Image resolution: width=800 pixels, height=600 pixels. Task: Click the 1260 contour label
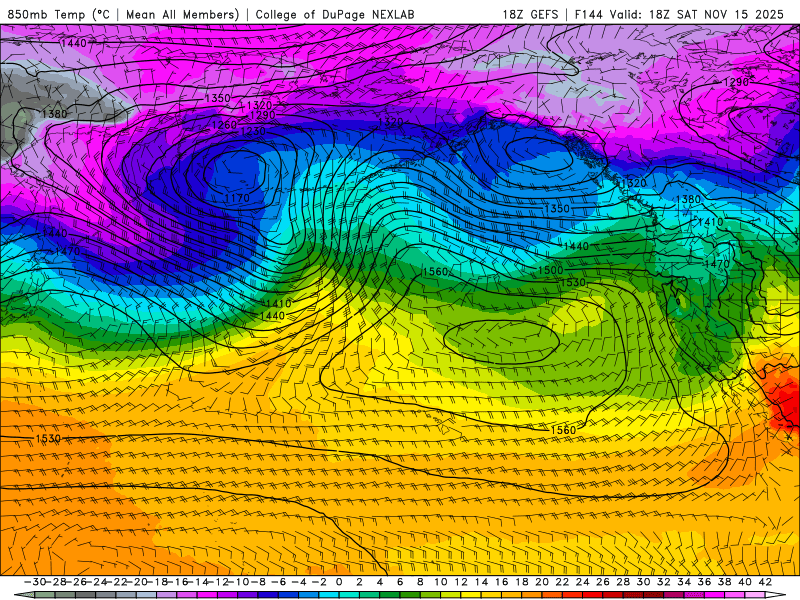pos(224,124)
